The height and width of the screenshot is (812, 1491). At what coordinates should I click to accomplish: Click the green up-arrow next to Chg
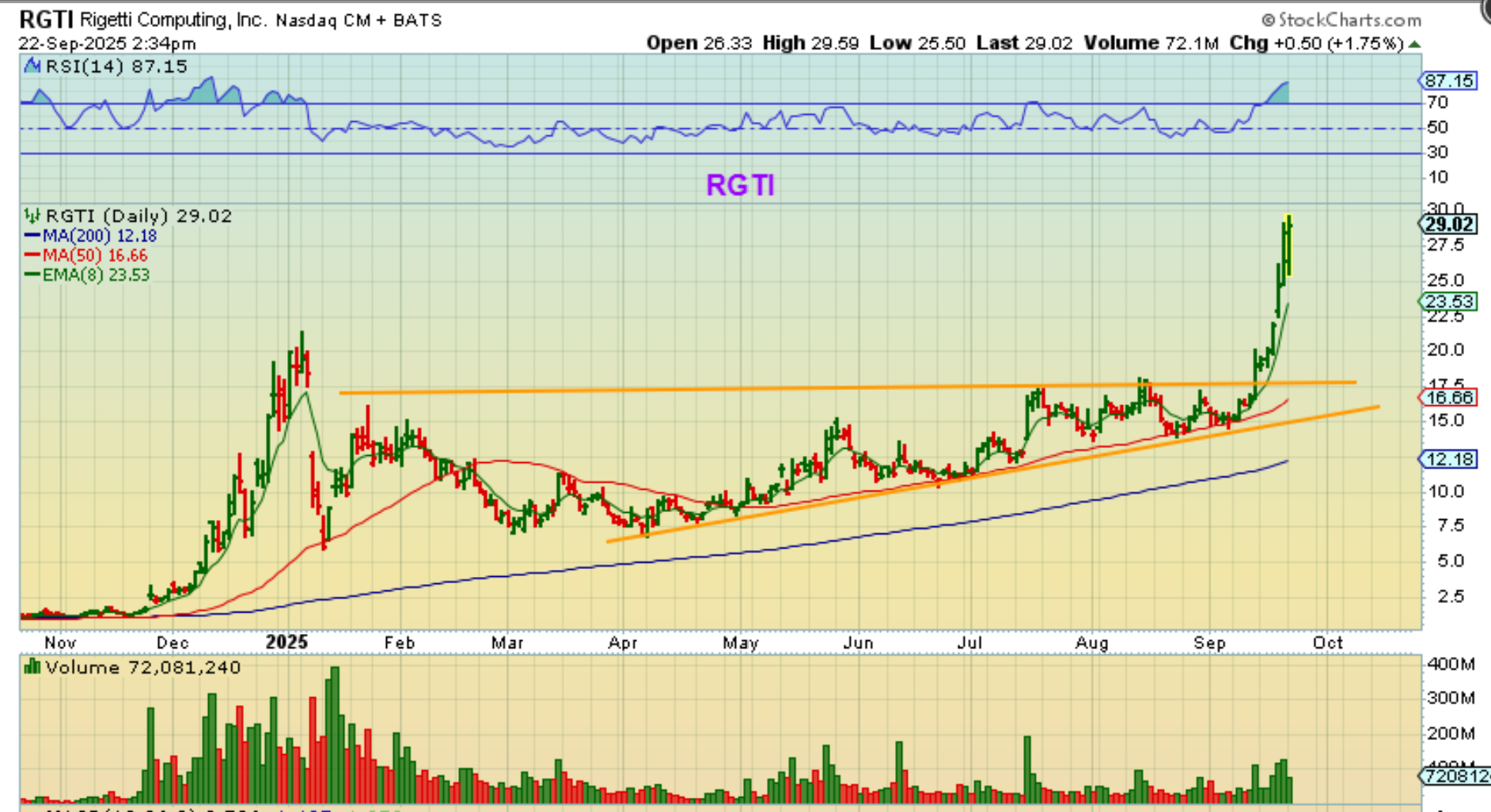(1414, 44)
